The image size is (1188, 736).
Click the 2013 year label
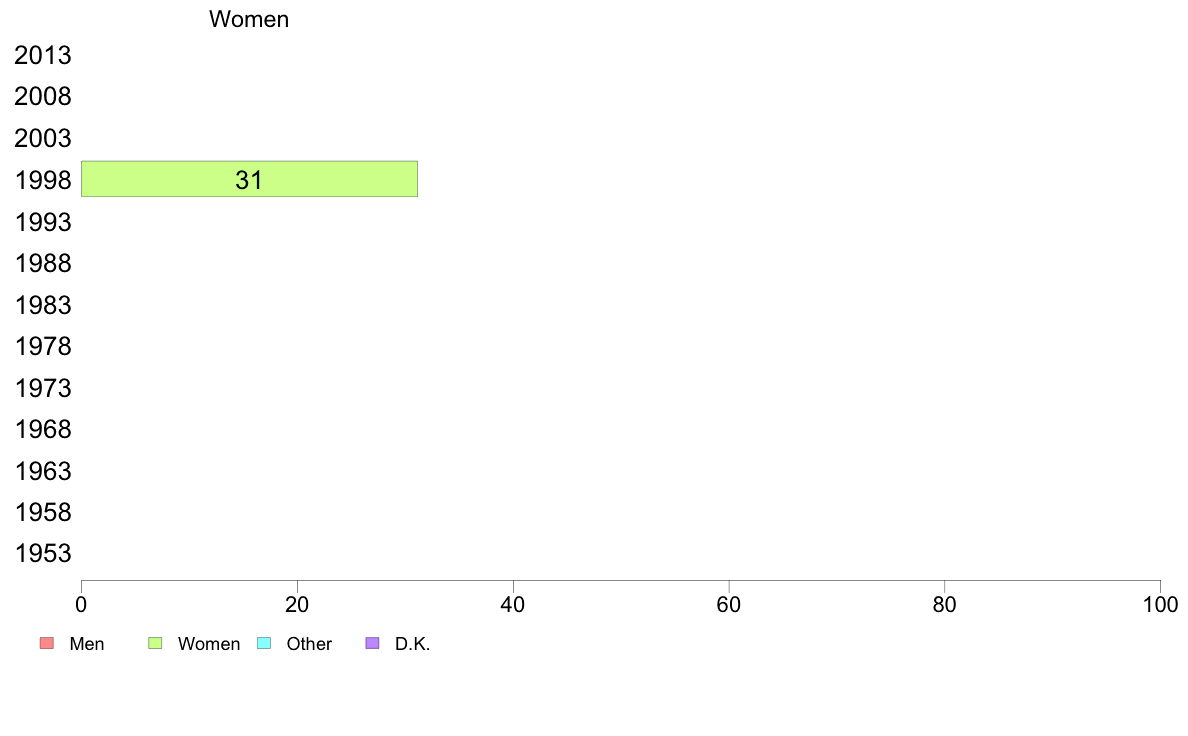click(x=43, y=55)
